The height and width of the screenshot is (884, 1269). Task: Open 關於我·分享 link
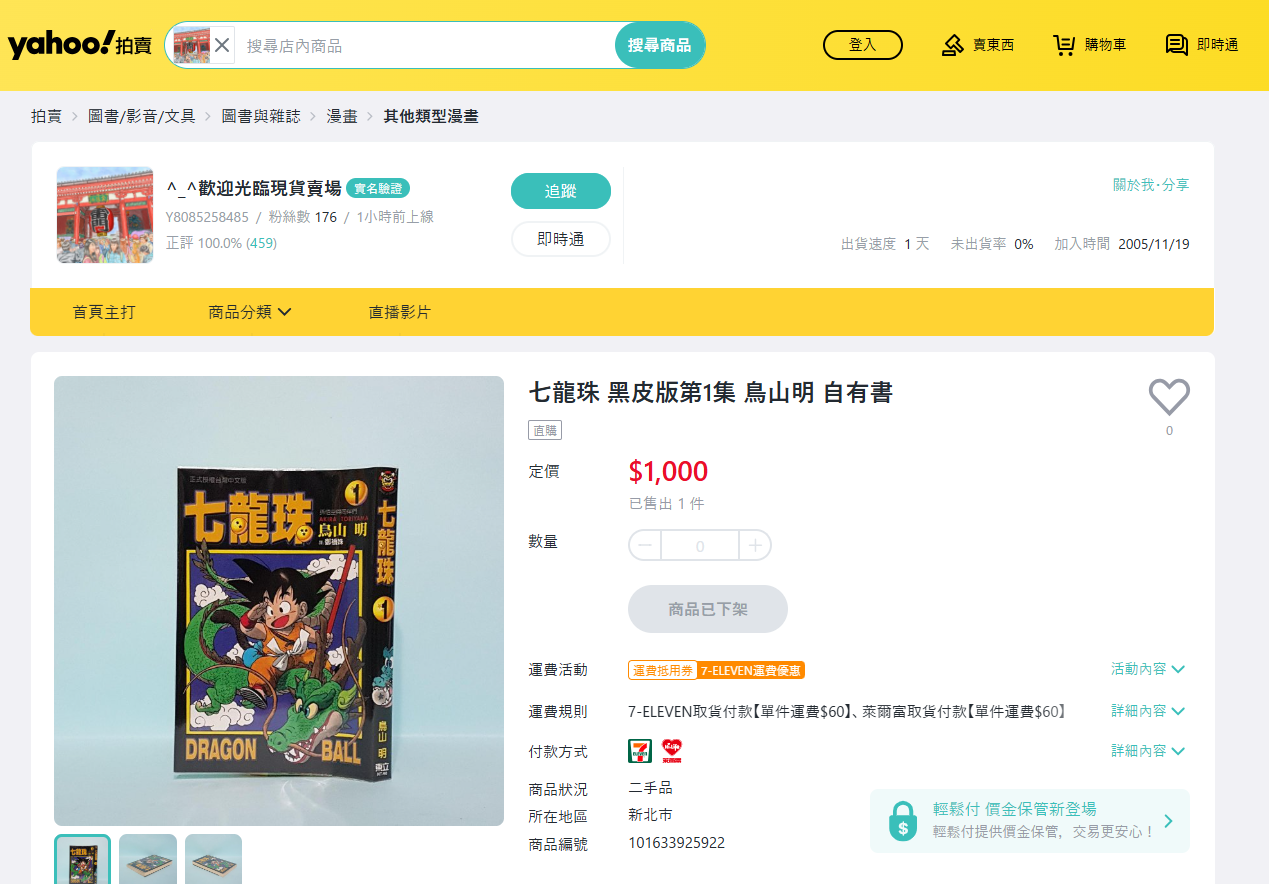[1151, 185]
